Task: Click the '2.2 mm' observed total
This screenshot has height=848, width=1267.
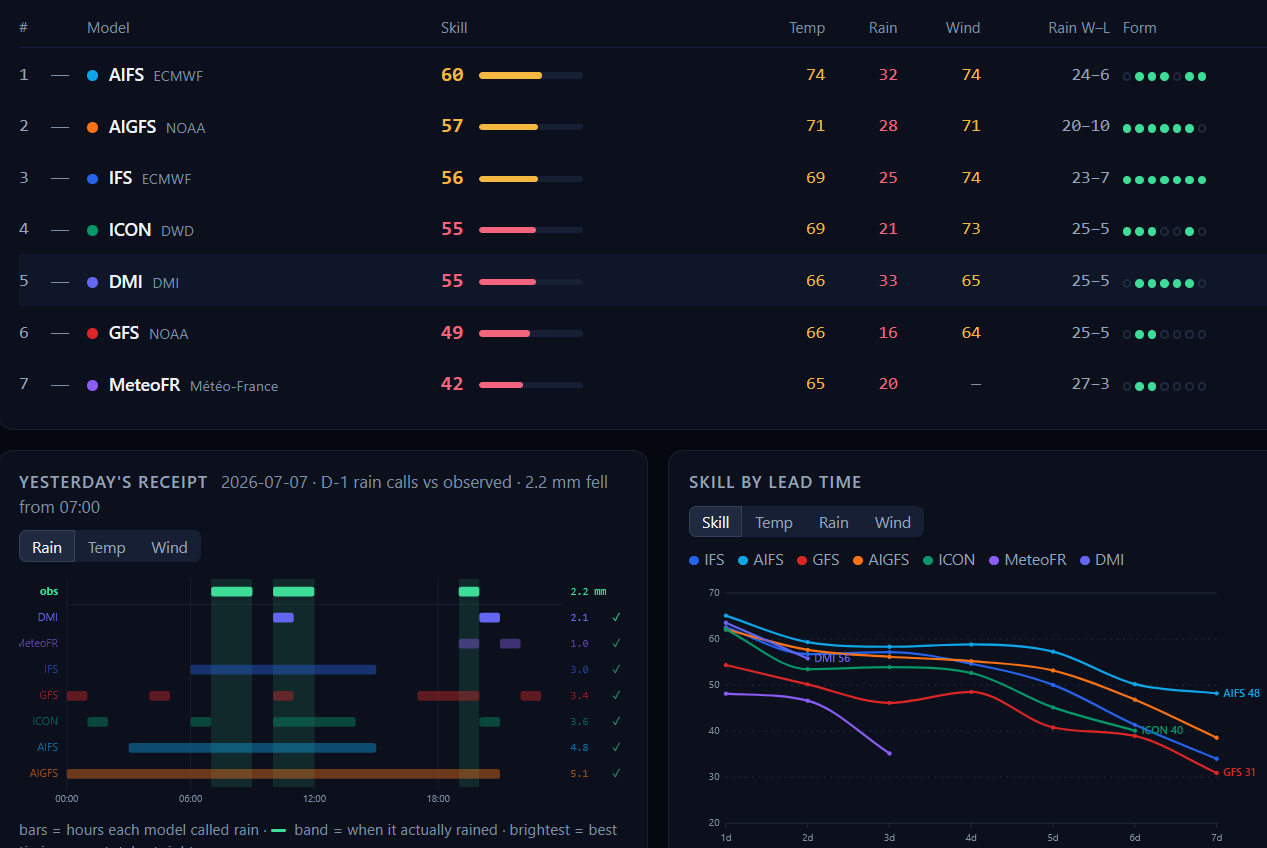Action: tap(588, 592)
